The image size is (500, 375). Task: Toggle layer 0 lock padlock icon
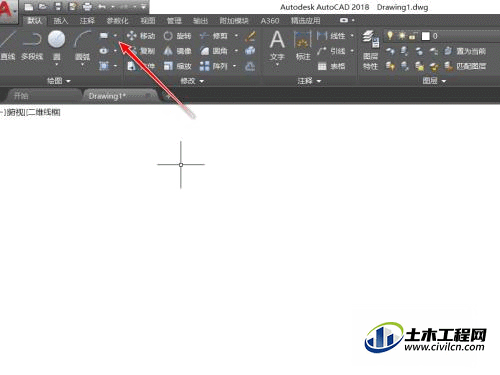point(412,36)
